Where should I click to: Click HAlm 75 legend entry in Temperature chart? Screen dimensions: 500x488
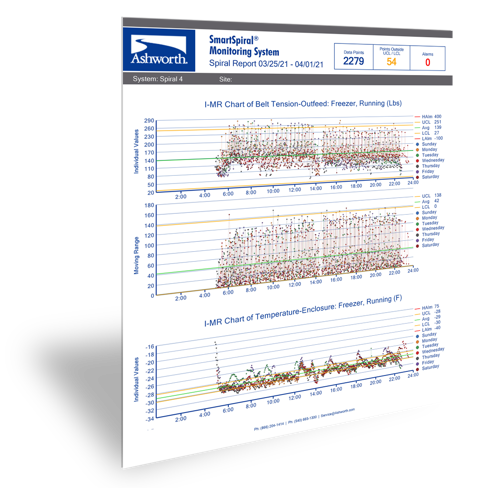pos(427,308)
